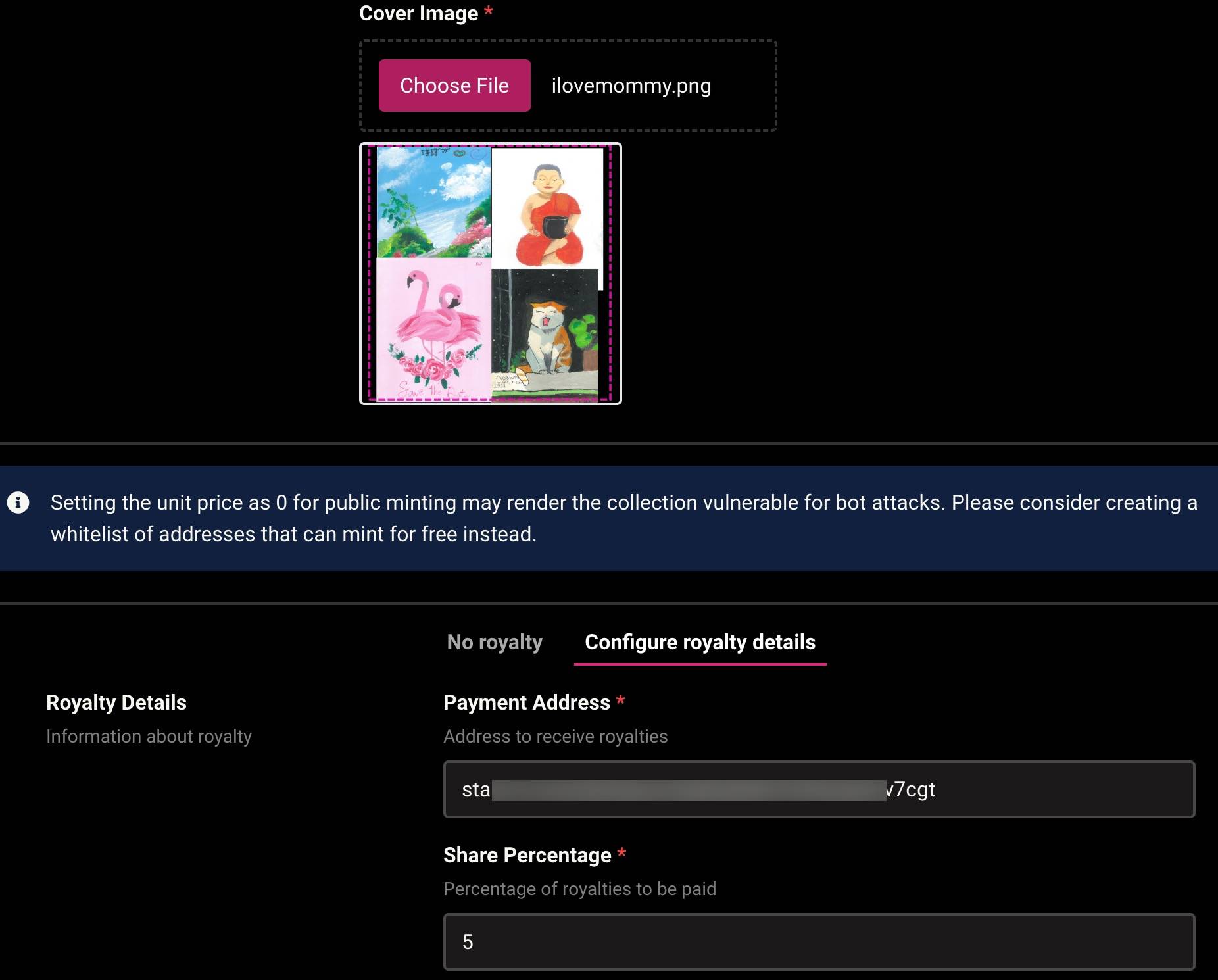Image resolution: width=1218 pixels, height=980 pixels.
Task: Click the Share Percentage label
Action: (x=527, y=855)
